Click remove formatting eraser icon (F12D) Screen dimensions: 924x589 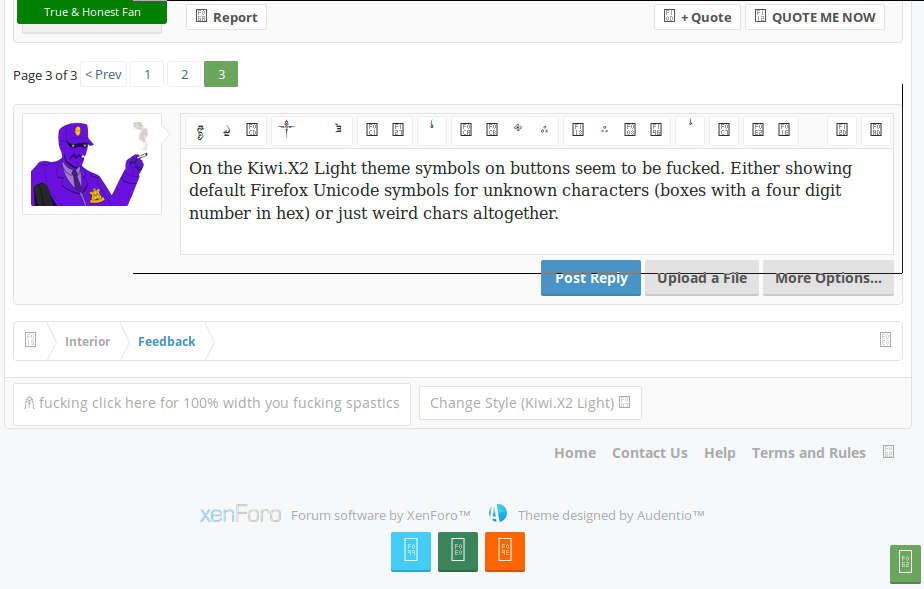pos(842,130)
